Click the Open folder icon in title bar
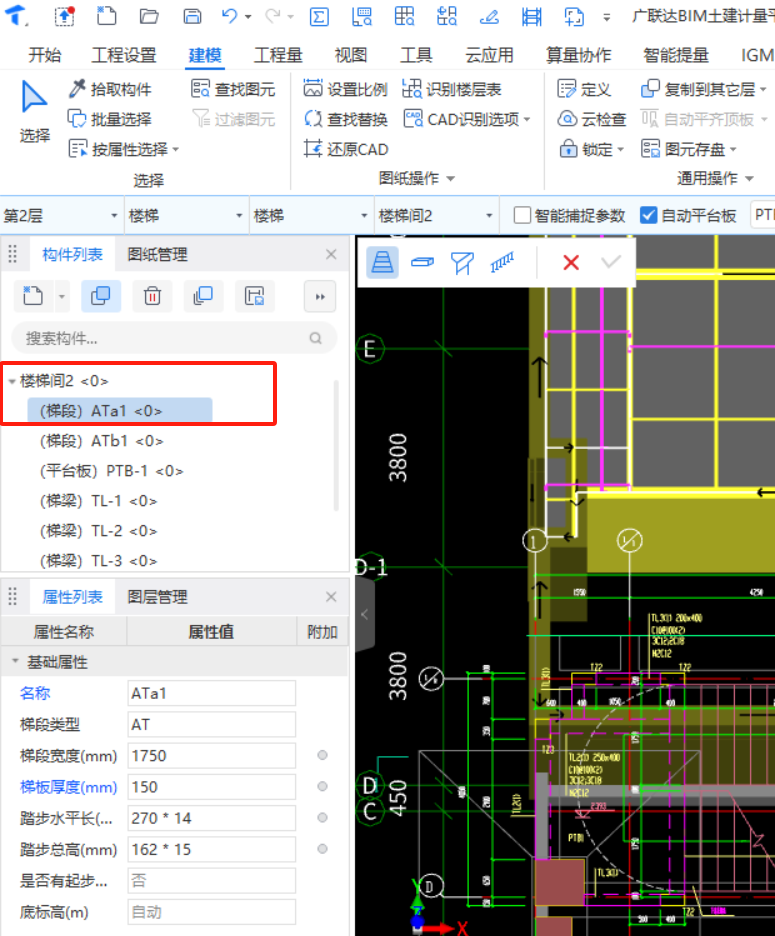Viewport: 775px width, 936px height. pyautogui.click(x=149, y=16)
